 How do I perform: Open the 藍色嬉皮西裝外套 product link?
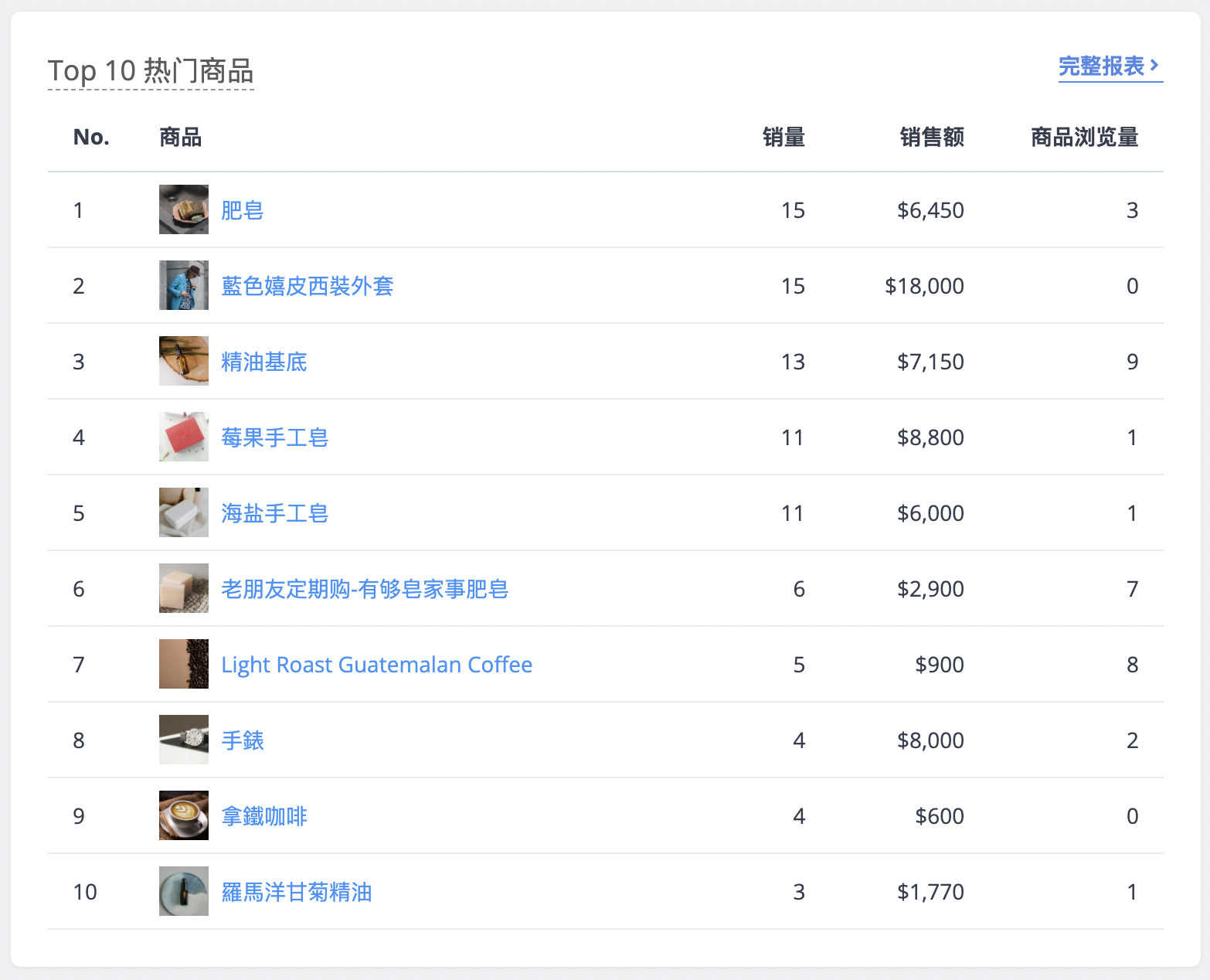(x=308, y=286)
